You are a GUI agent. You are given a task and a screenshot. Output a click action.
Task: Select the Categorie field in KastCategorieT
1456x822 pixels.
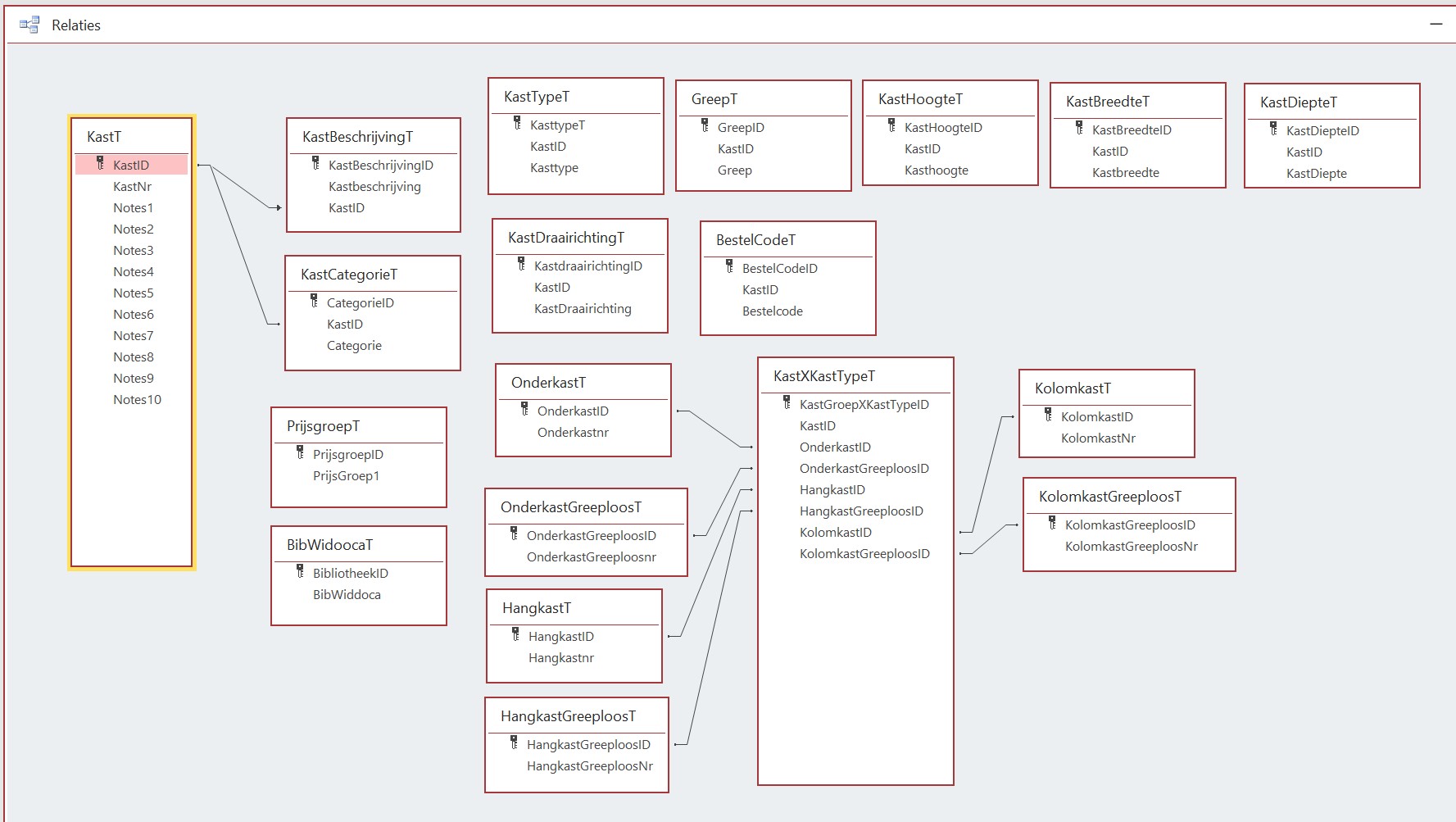pyautogui.click(x=354, y=346)
